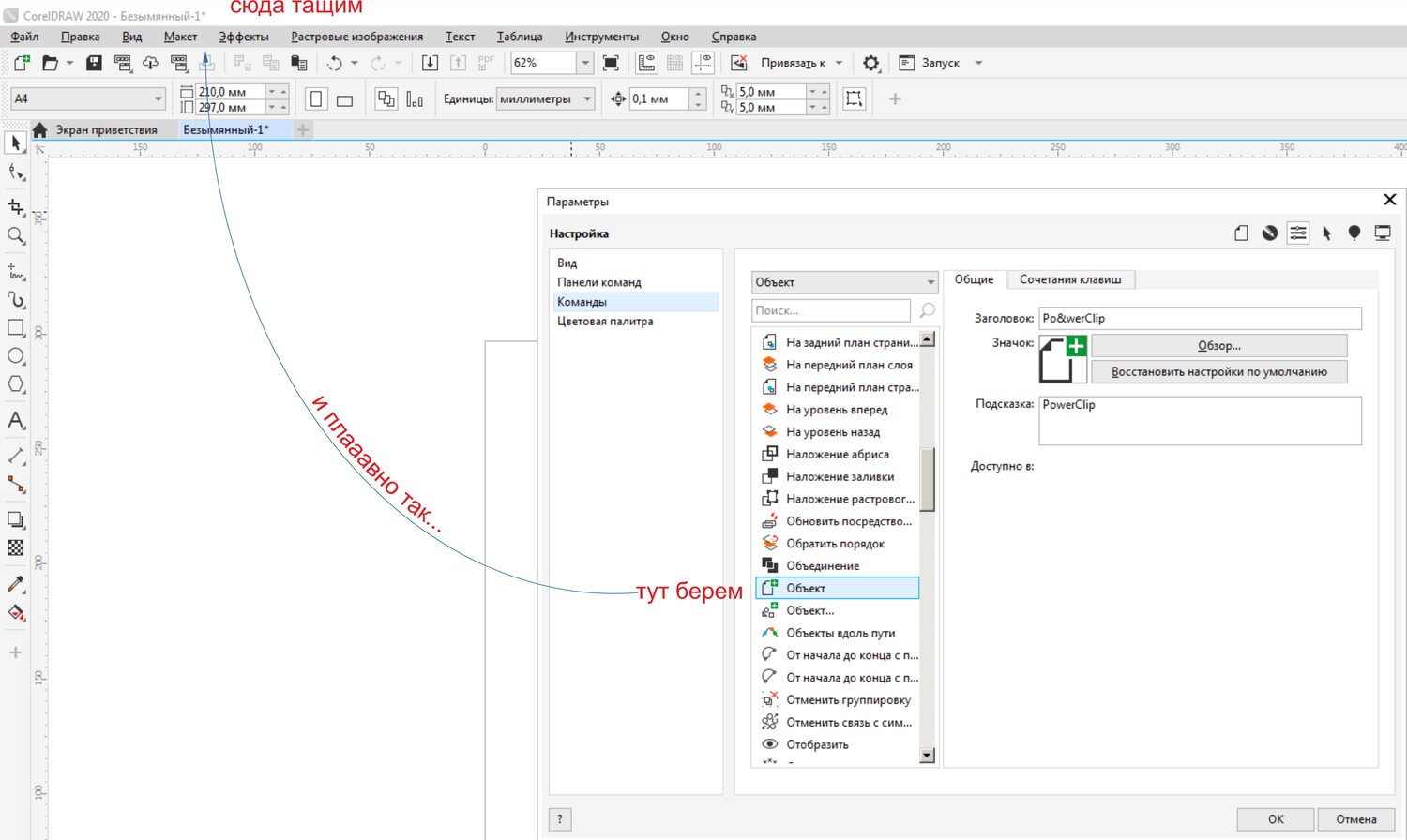Select the Pick tool in the toolbox
The height and width of the screenshot is (840, 1407).
click(15, 143)
